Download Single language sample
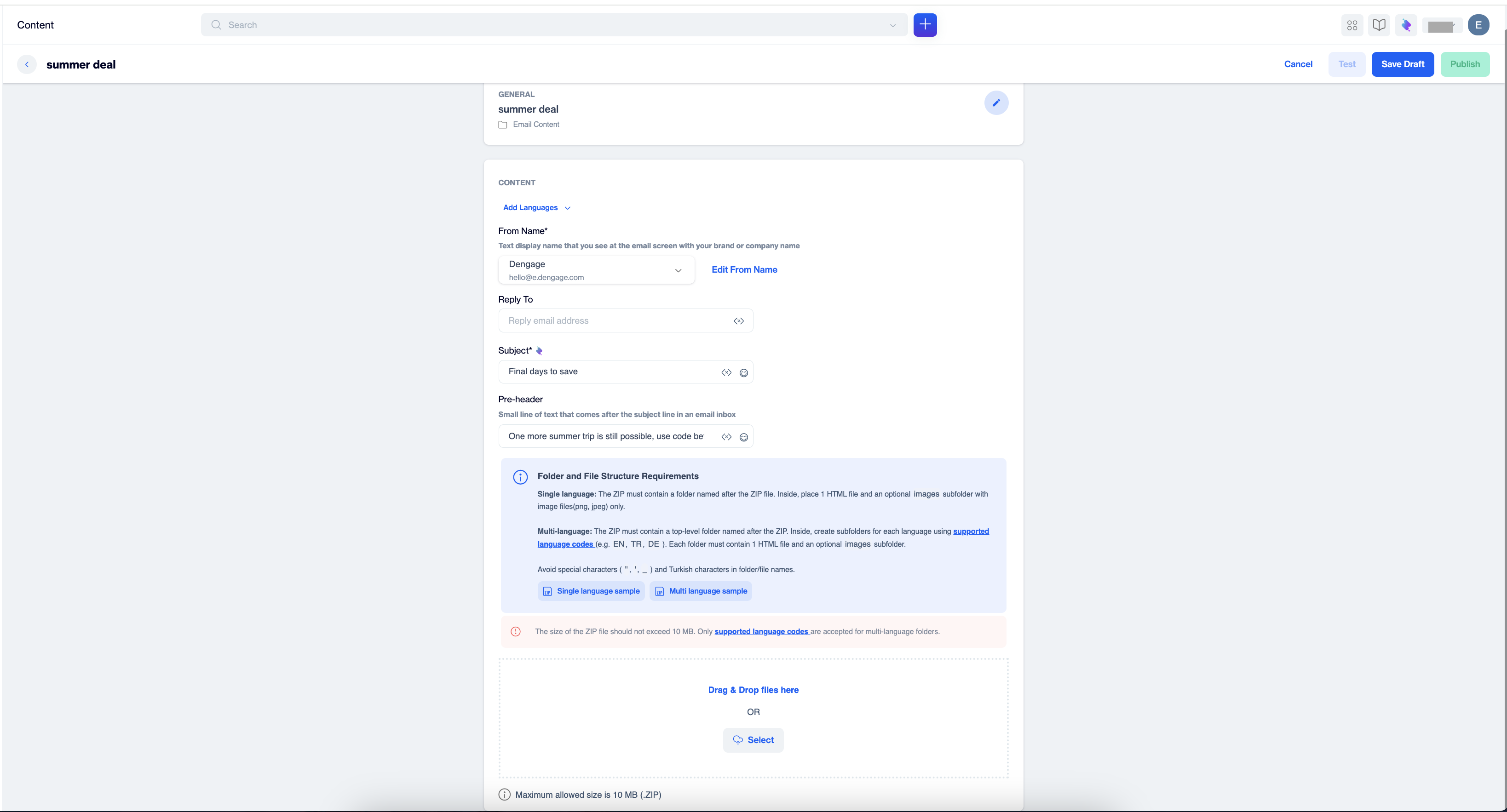 click(x=591, y=591)
